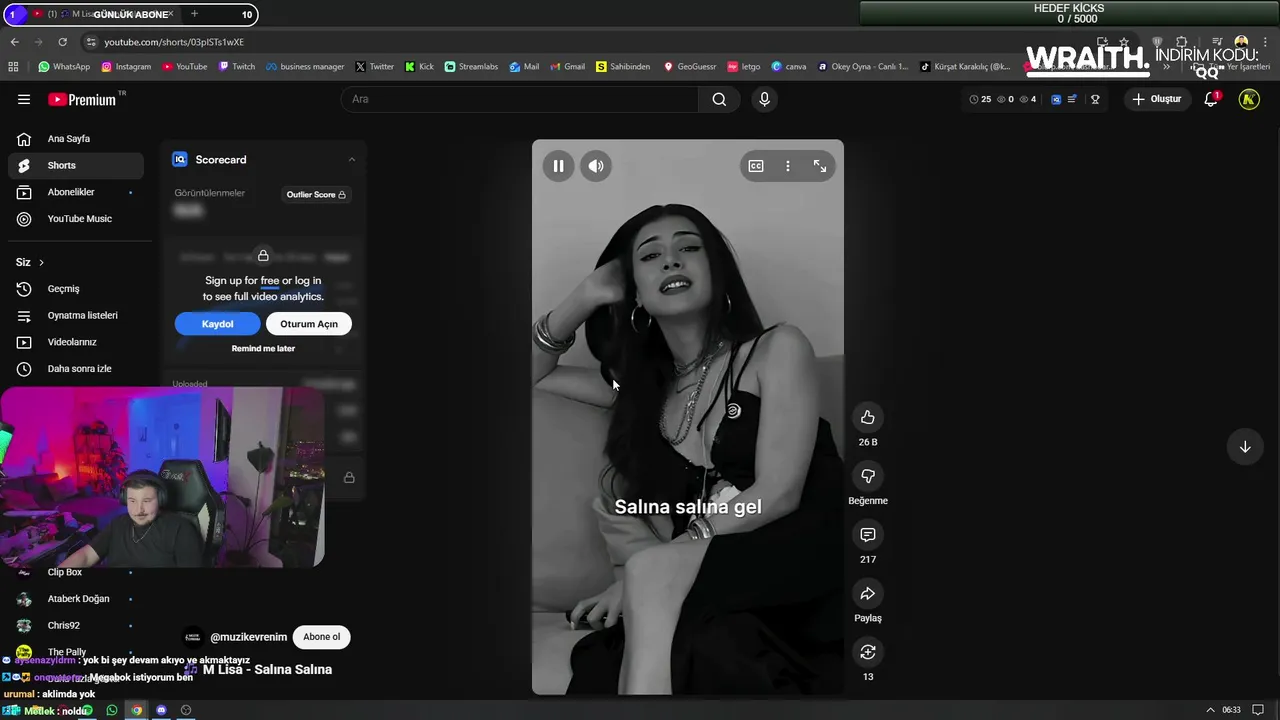Go to the next Short with the down arrow
The height and width of the screenshot is (720, 1280).
[1245, 447]
